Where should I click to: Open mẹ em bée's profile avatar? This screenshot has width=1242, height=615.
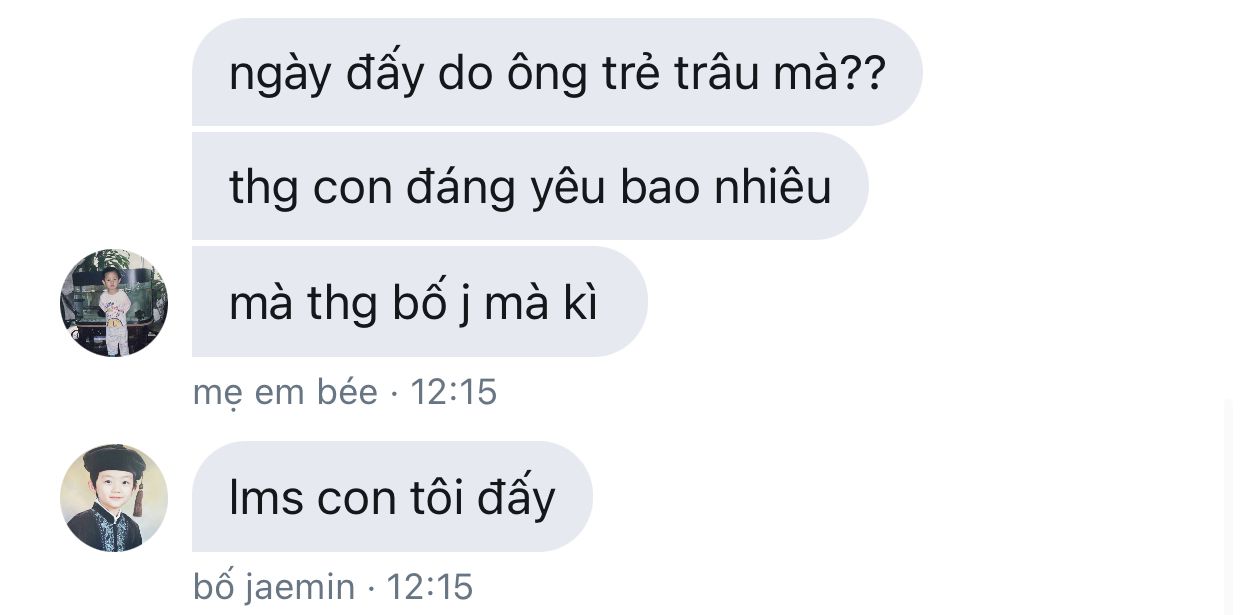tap(114, 302)
